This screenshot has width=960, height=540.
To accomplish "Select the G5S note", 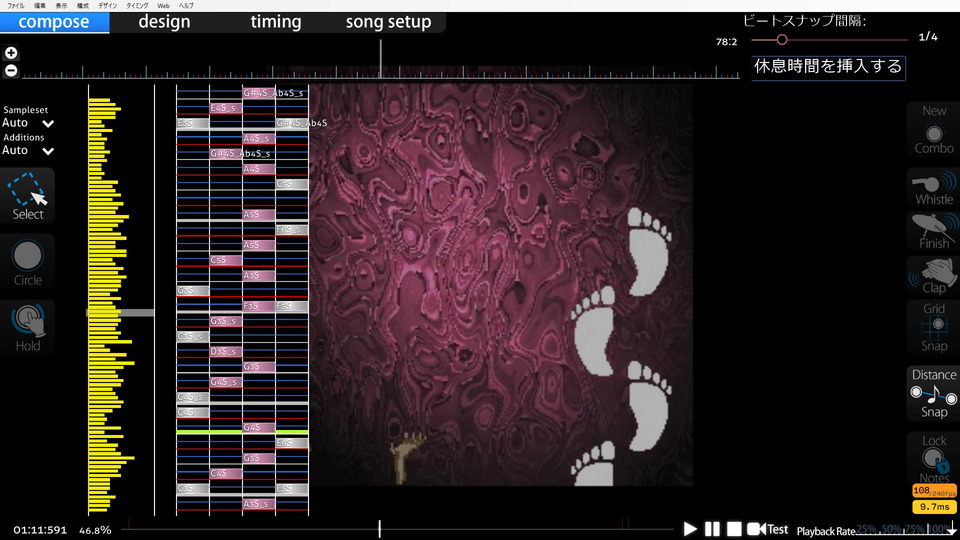I will 258,458.
